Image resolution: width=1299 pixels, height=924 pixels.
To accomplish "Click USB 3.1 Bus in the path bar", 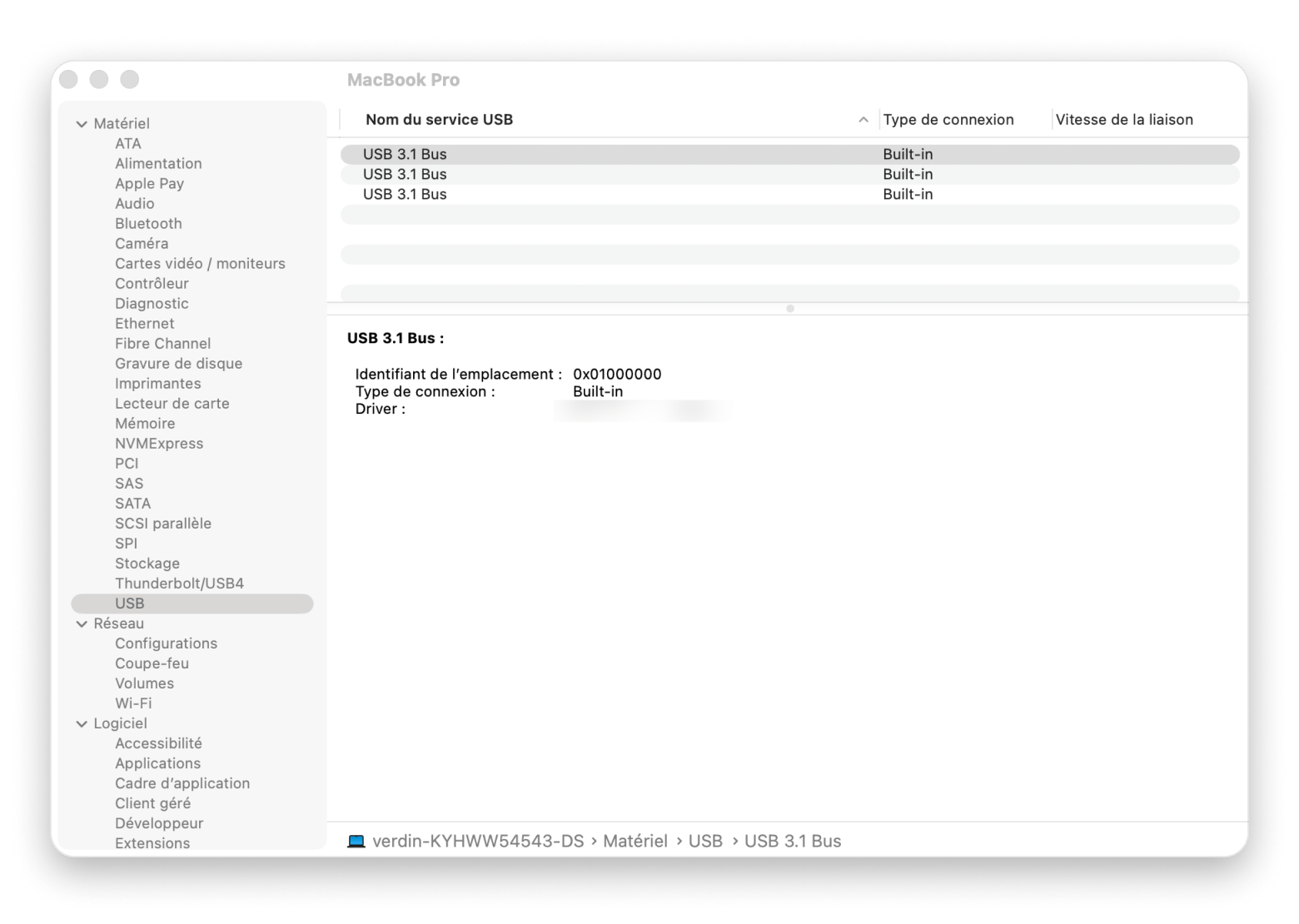I will (793, 842).
